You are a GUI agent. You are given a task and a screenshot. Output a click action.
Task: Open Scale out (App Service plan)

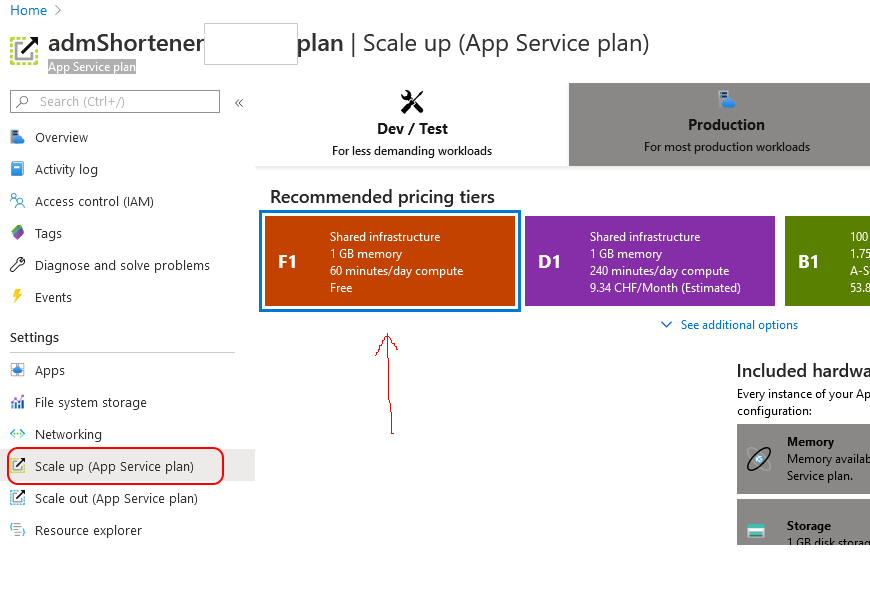(117, 498)
